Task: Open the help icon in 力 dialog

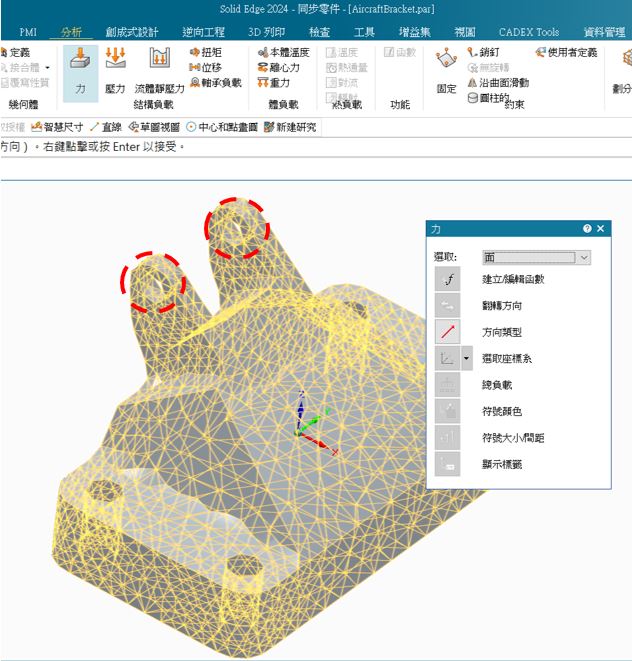Action: (587, 228)
